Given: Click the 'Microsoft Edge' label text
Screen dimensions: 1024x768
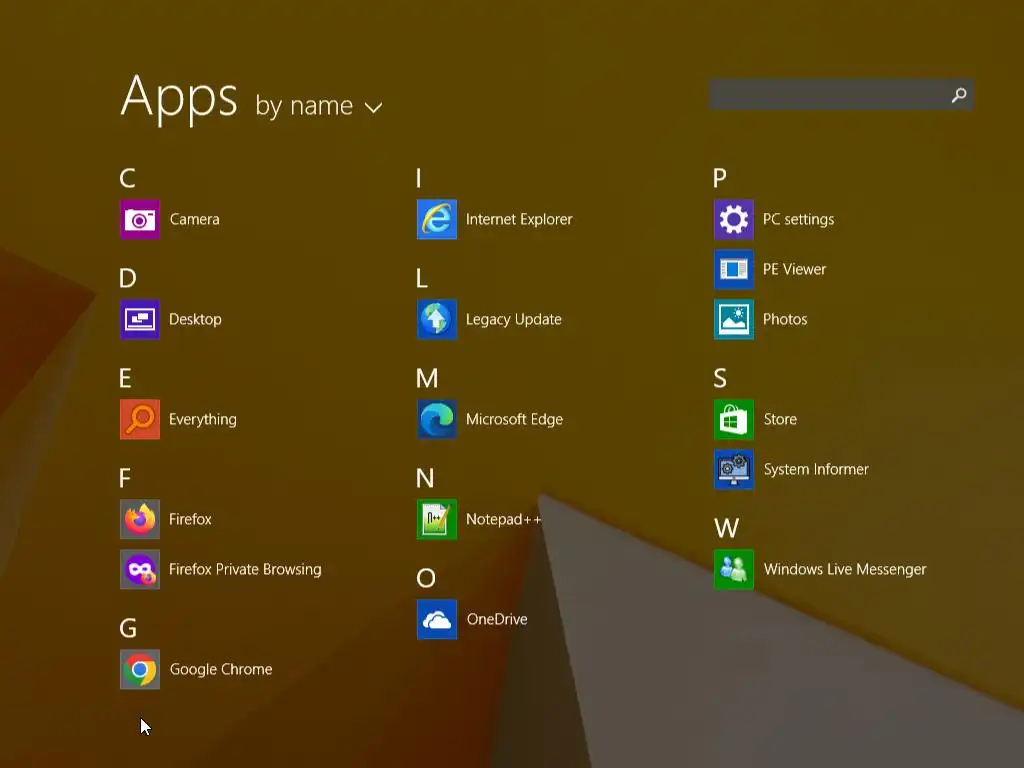Looking at the screenshot, I should pos(515,419).
